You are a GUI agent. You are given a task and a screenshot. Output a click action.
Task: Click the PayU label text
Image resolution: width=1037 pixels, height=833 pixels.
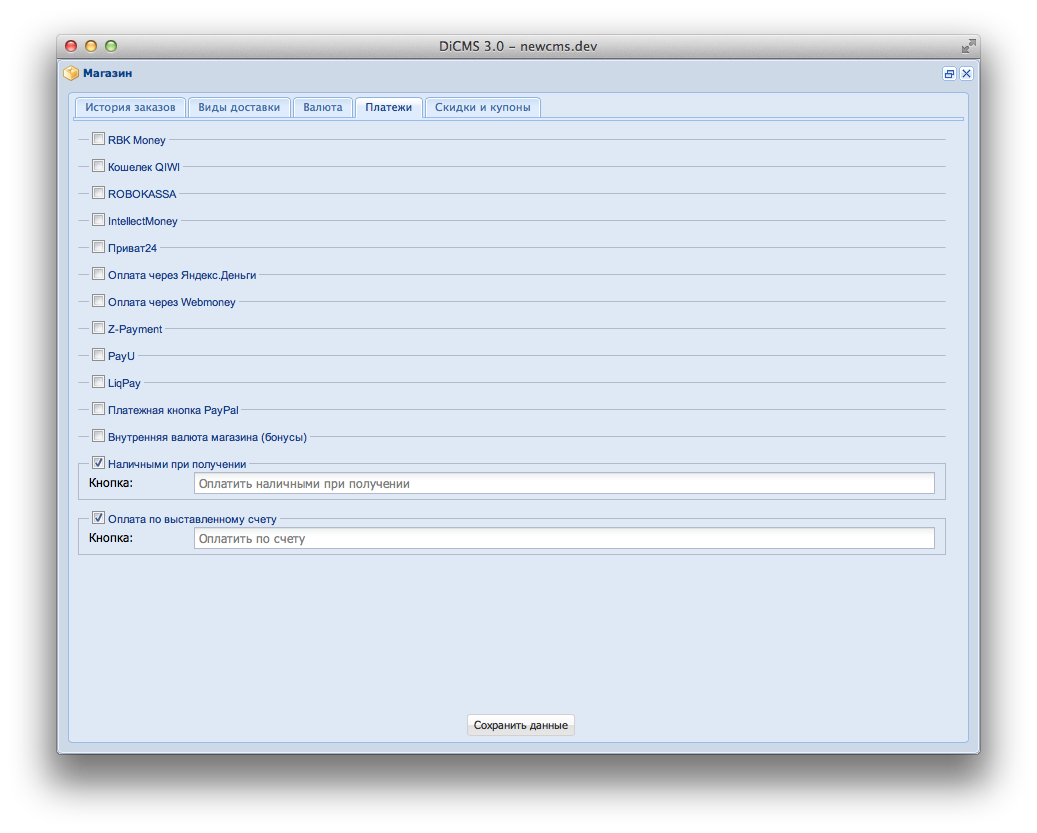pos(121,356)
